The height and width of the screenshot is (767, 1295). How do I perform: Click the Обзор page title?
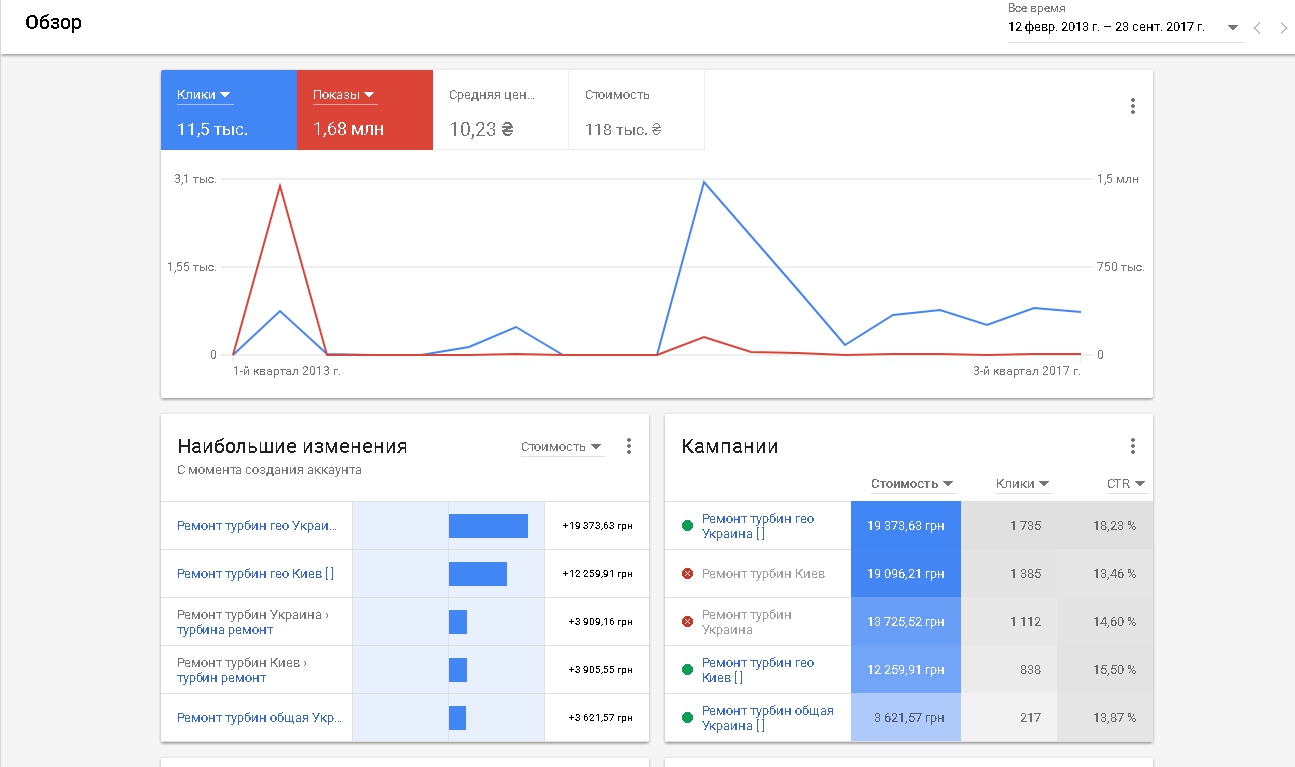point(53,23)
